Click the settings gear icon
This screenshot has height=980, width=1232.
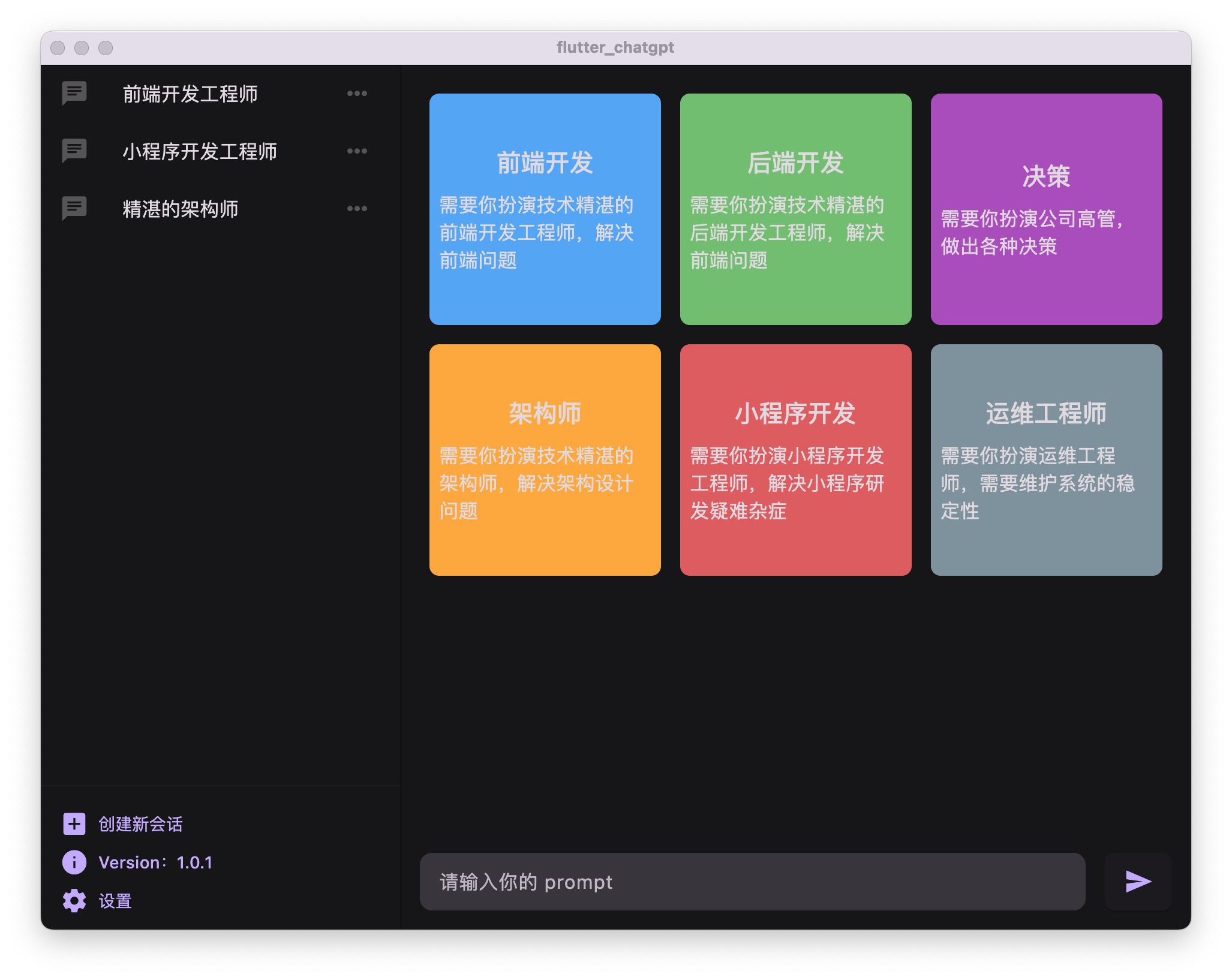pos(74,900)
